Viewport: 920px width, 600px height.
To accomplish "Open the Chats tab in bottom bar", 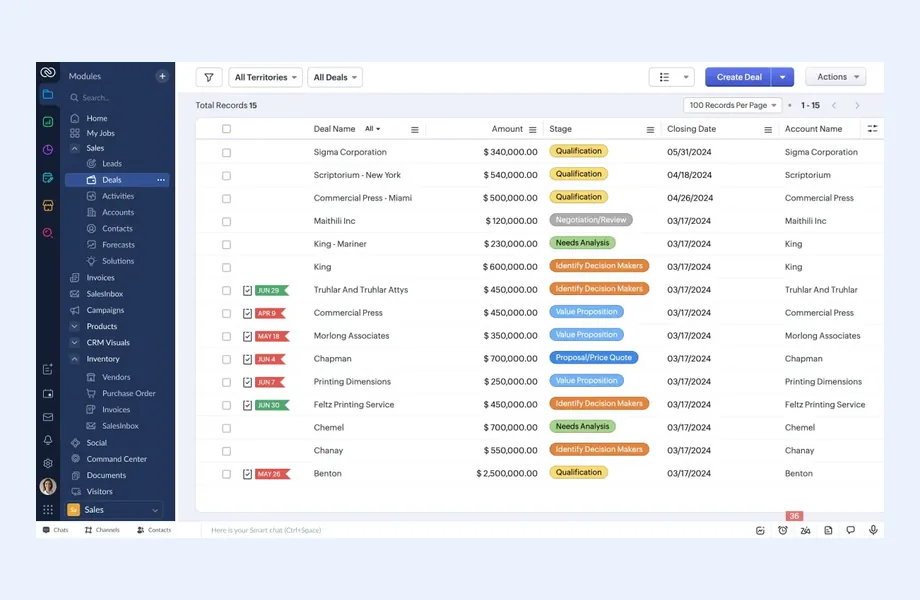I will click(56, 530).
